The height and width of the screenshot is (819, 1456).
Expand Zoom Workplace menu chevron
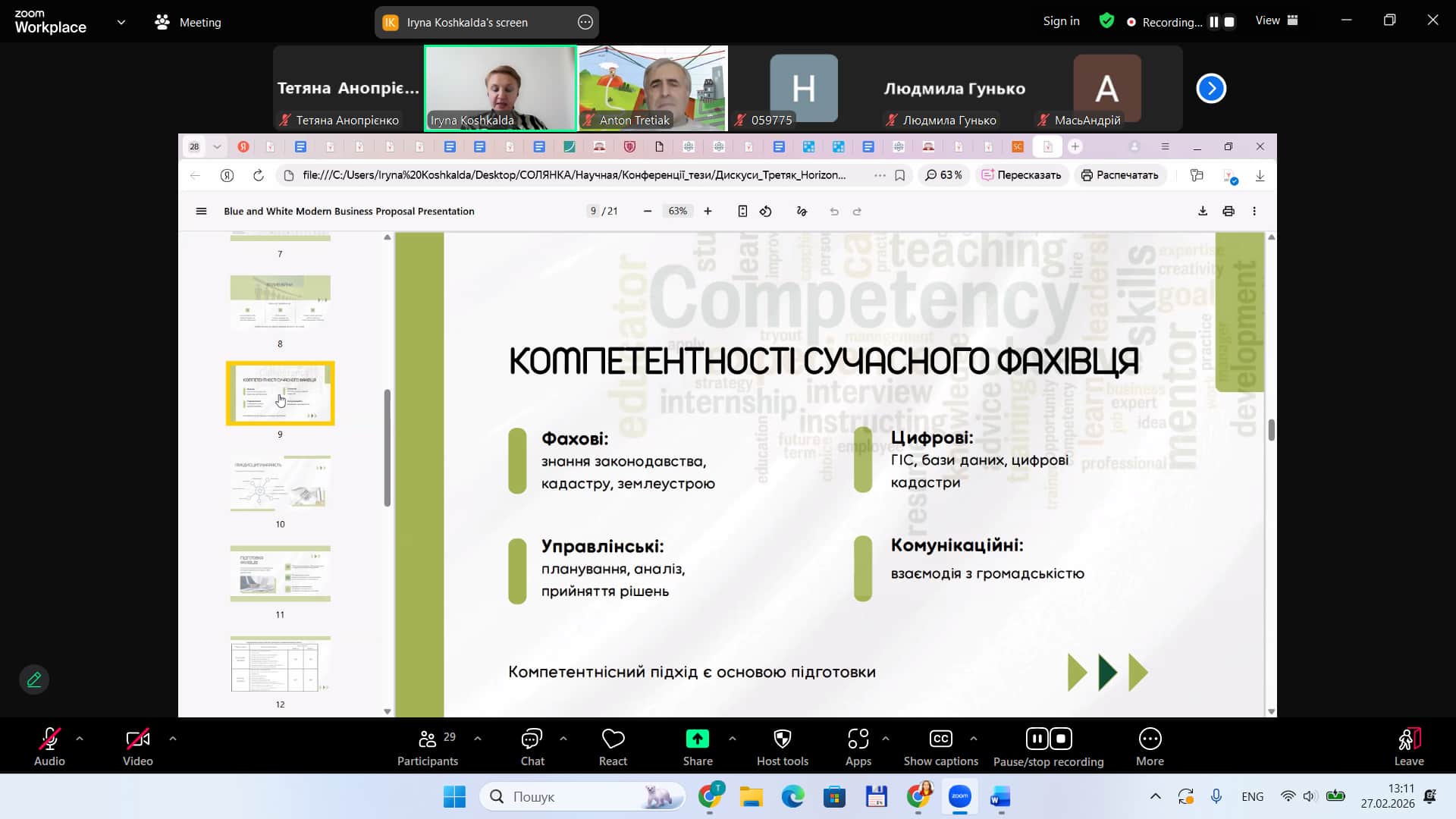click(x=121, y=22)
